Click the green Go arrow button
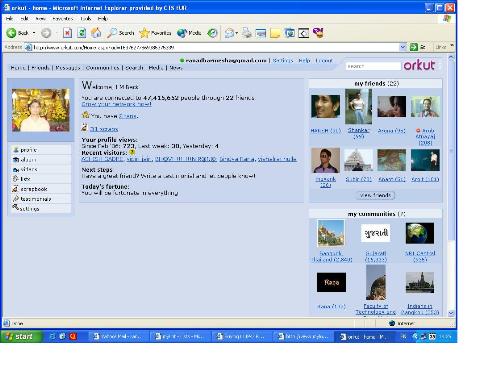500x375 pixels. point(414,47)
